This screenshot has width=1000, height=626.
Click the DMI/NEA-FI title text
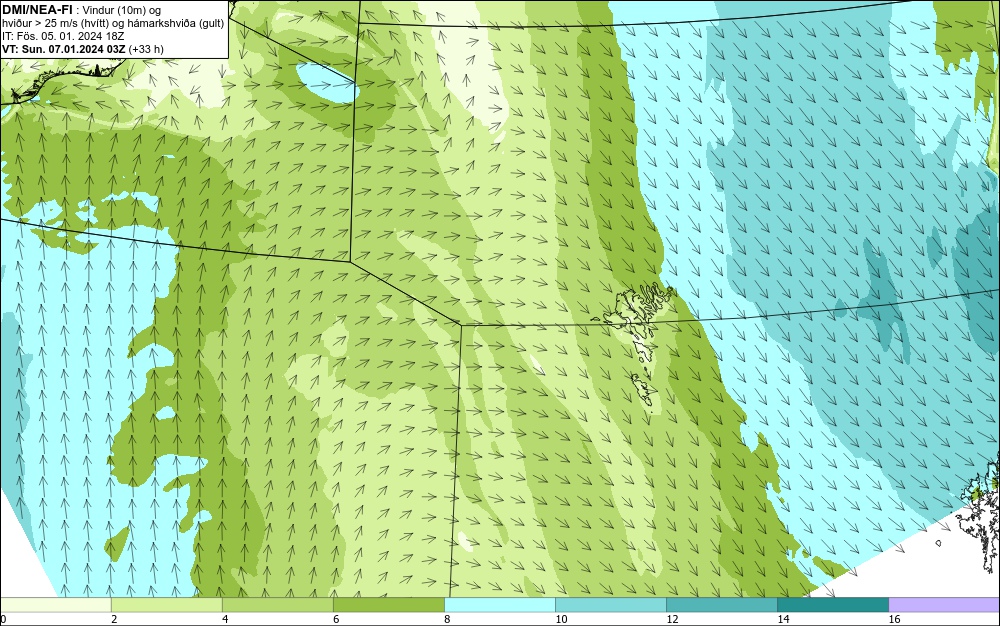click(x=37, y=10)
